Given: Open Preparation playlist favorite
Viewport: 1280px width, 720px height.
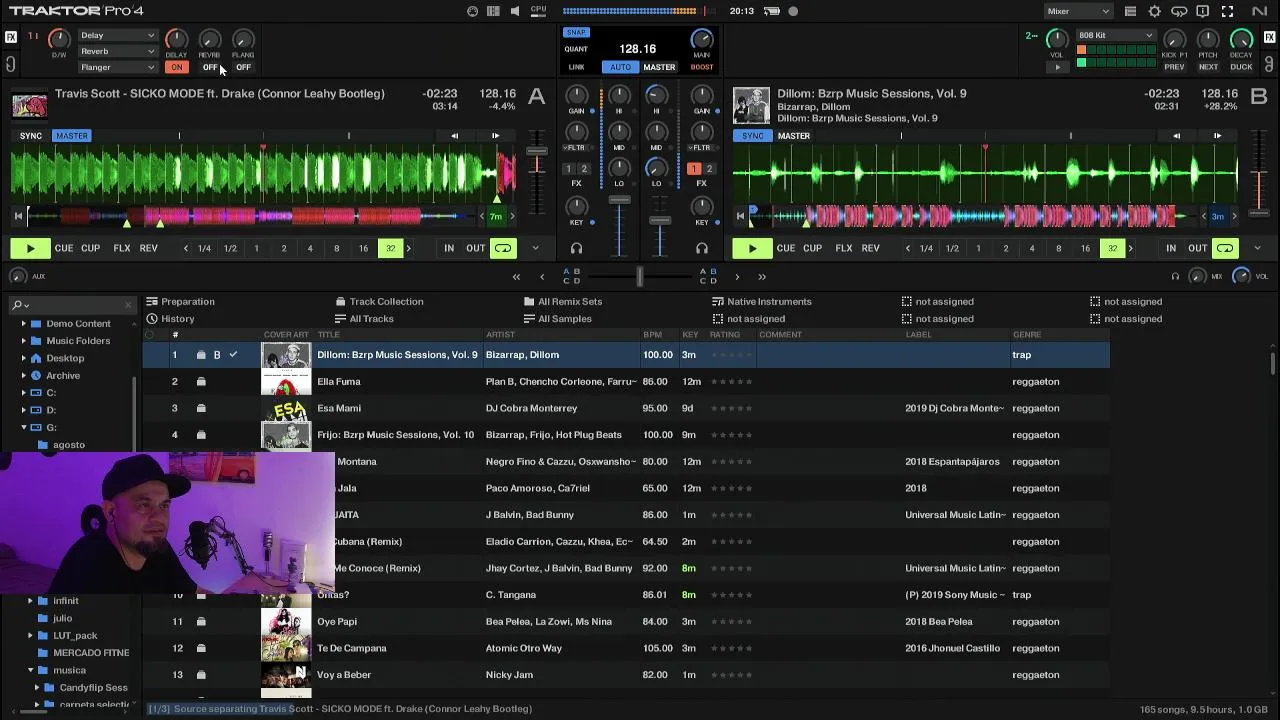Looking at the screenshot, I should click(180, 301).
